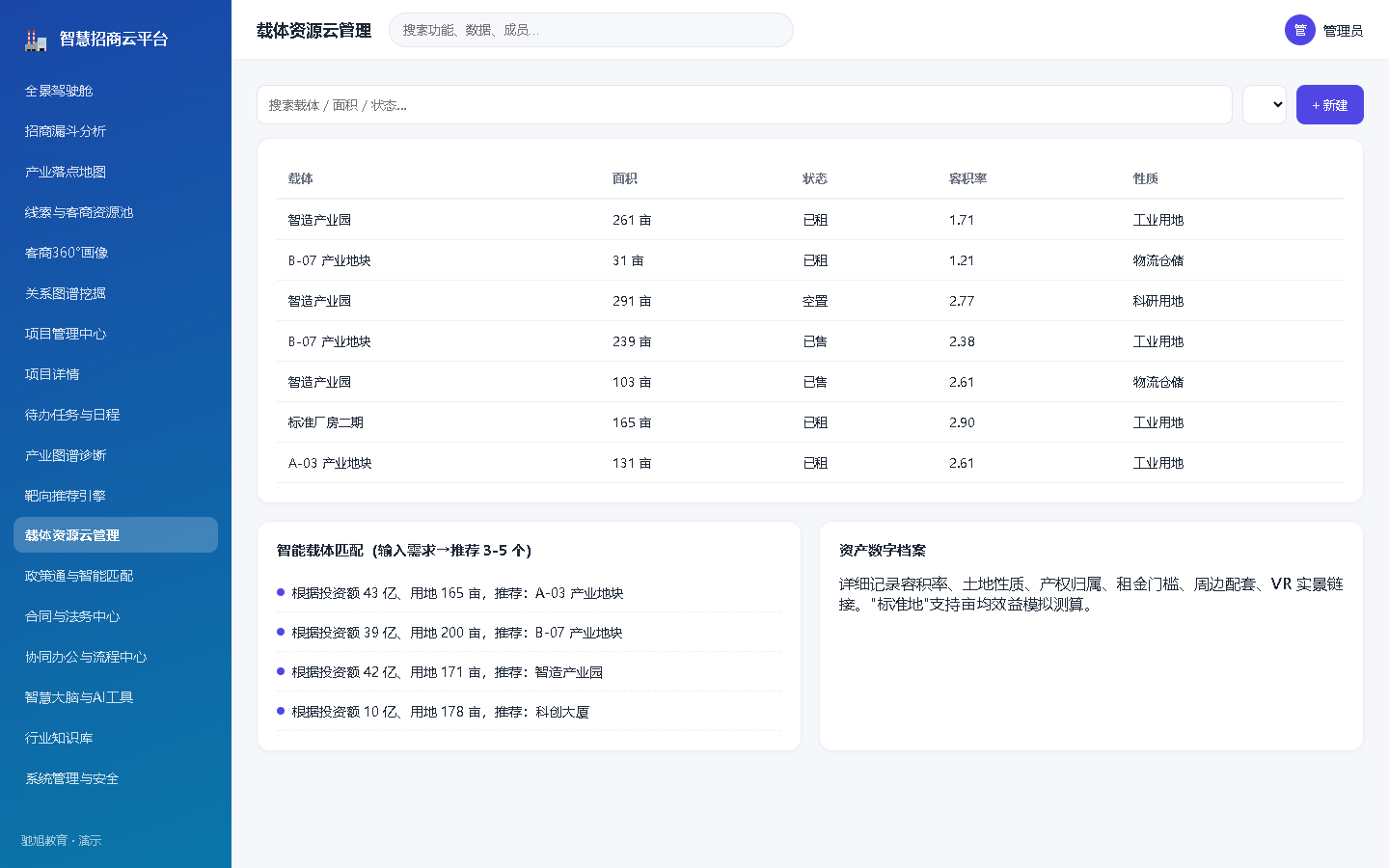
Task: Select the A-03 产业地块 table row name
Action: click(330, 463)
